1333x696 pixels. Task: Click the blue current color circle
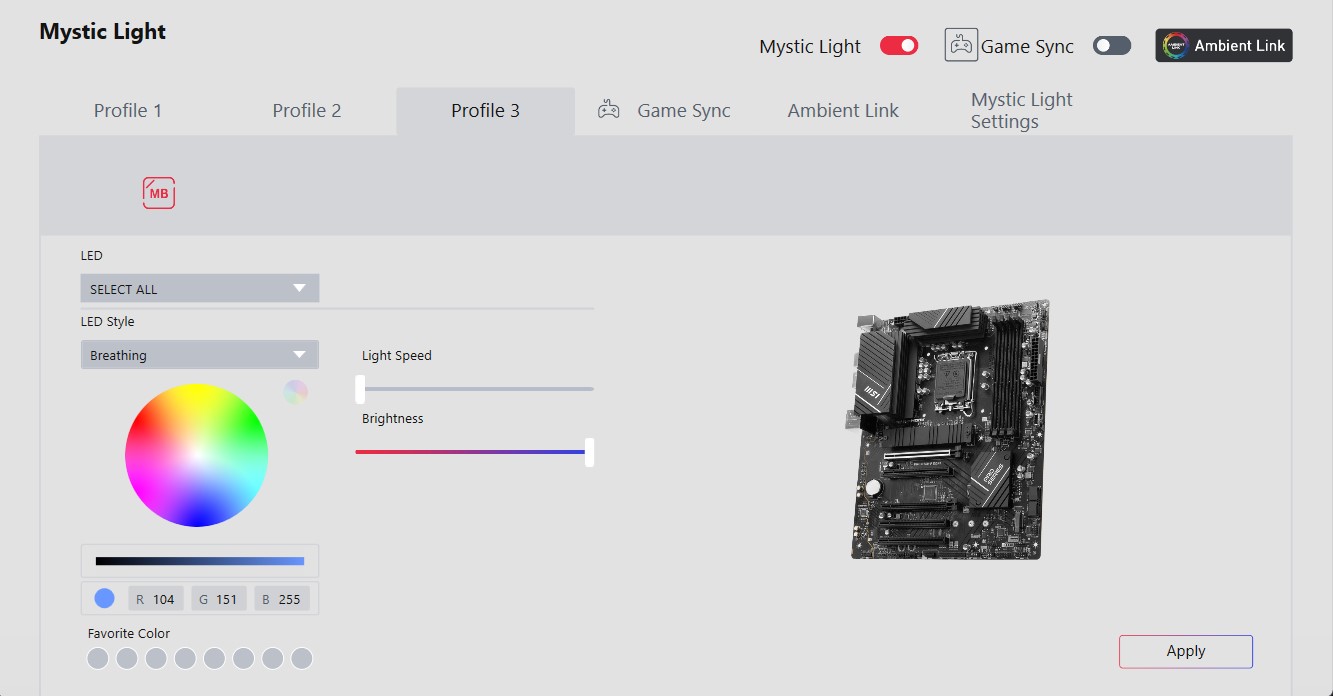(x=104, y=599)
